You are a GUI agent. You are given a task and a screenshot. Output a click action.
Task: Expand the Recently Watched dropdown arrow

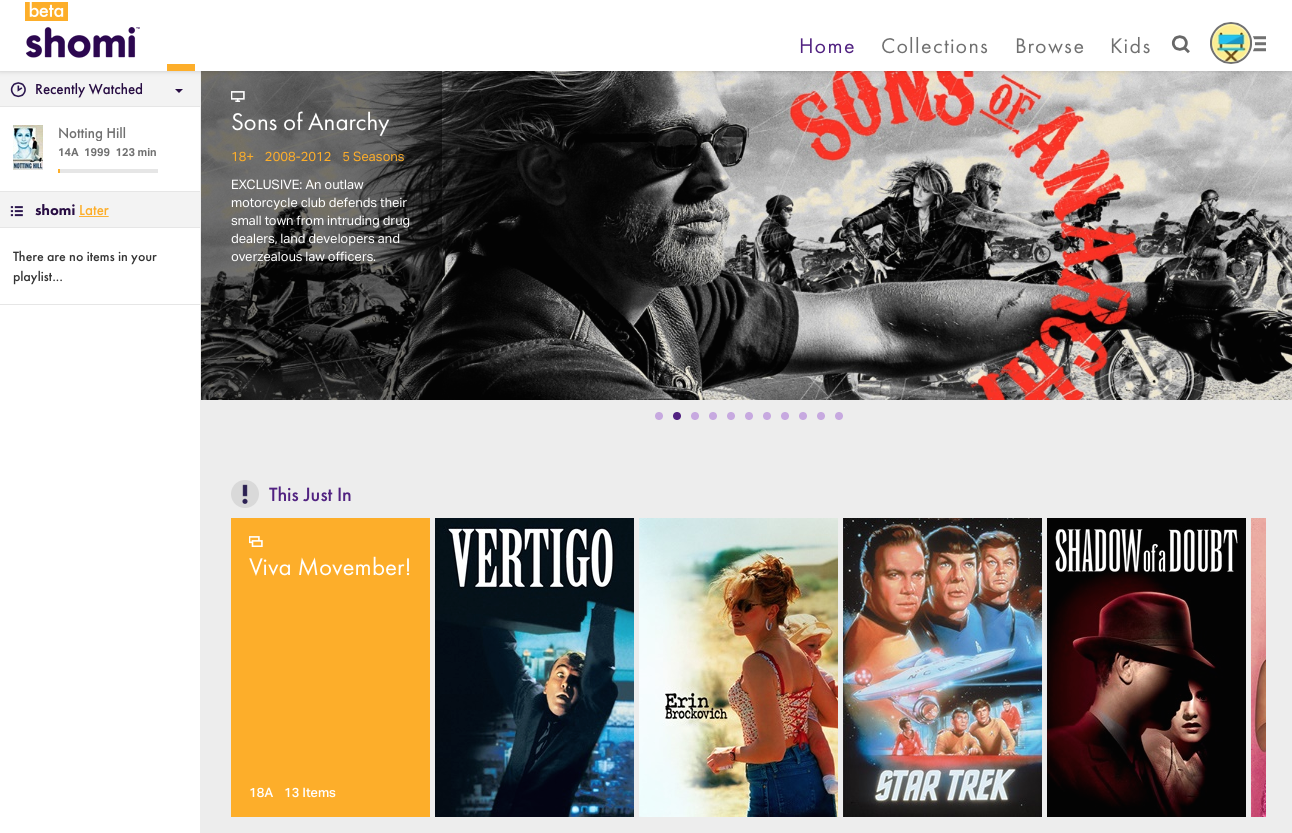click(x=179, y=91)
